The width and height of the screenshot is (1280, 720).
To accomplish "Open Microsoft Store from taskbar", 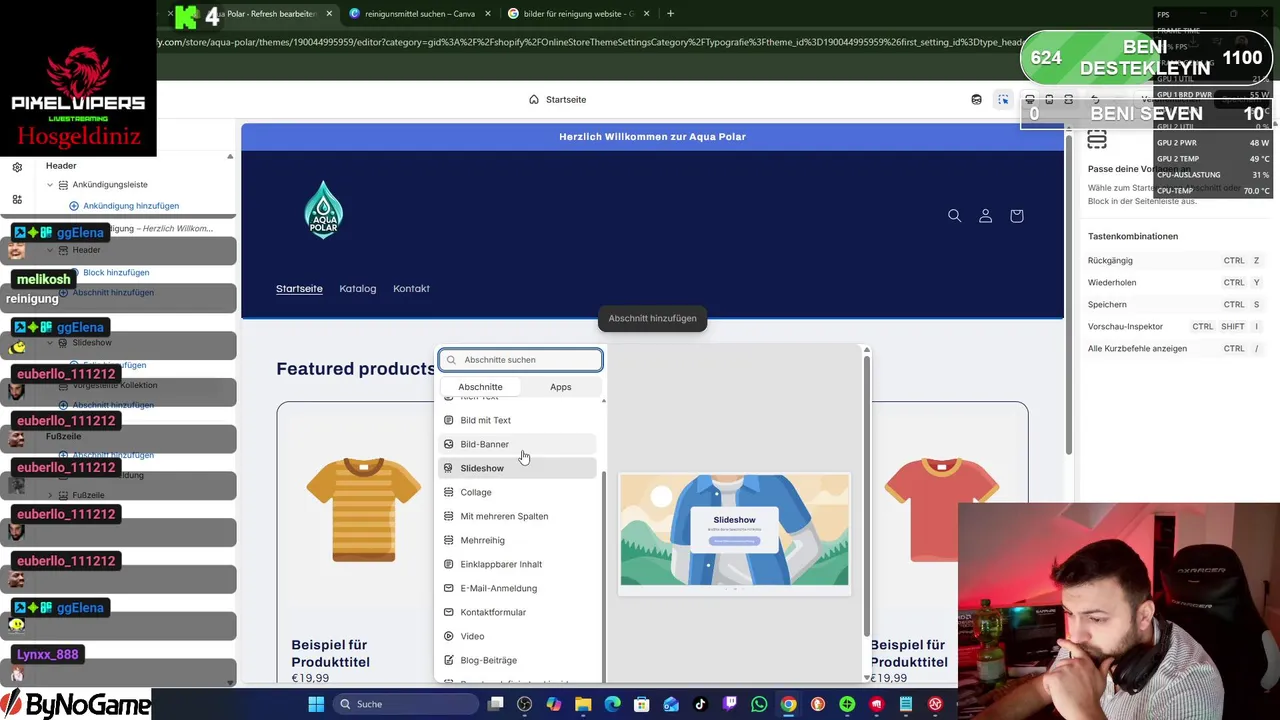I will tap(641, 704).
